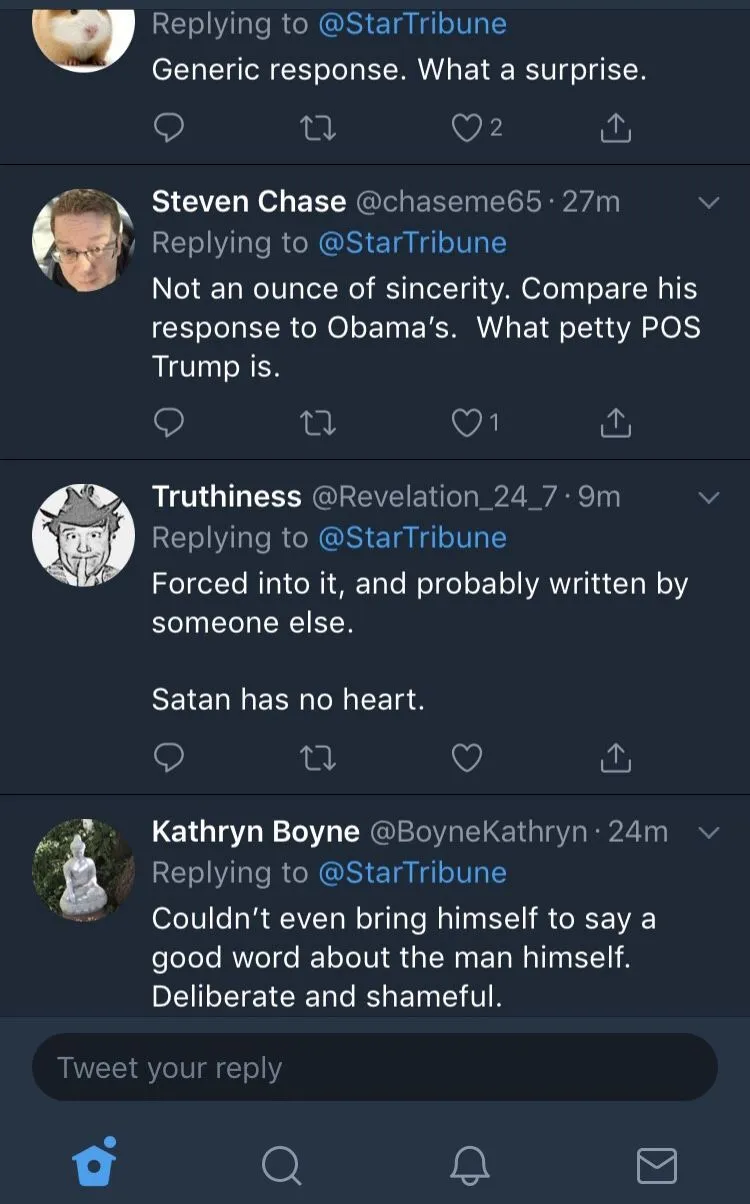Image resolution: width=750 pixels, height=1204 pixels.
Task: Retweet Steven Chase's tweet
Action: 318,424
